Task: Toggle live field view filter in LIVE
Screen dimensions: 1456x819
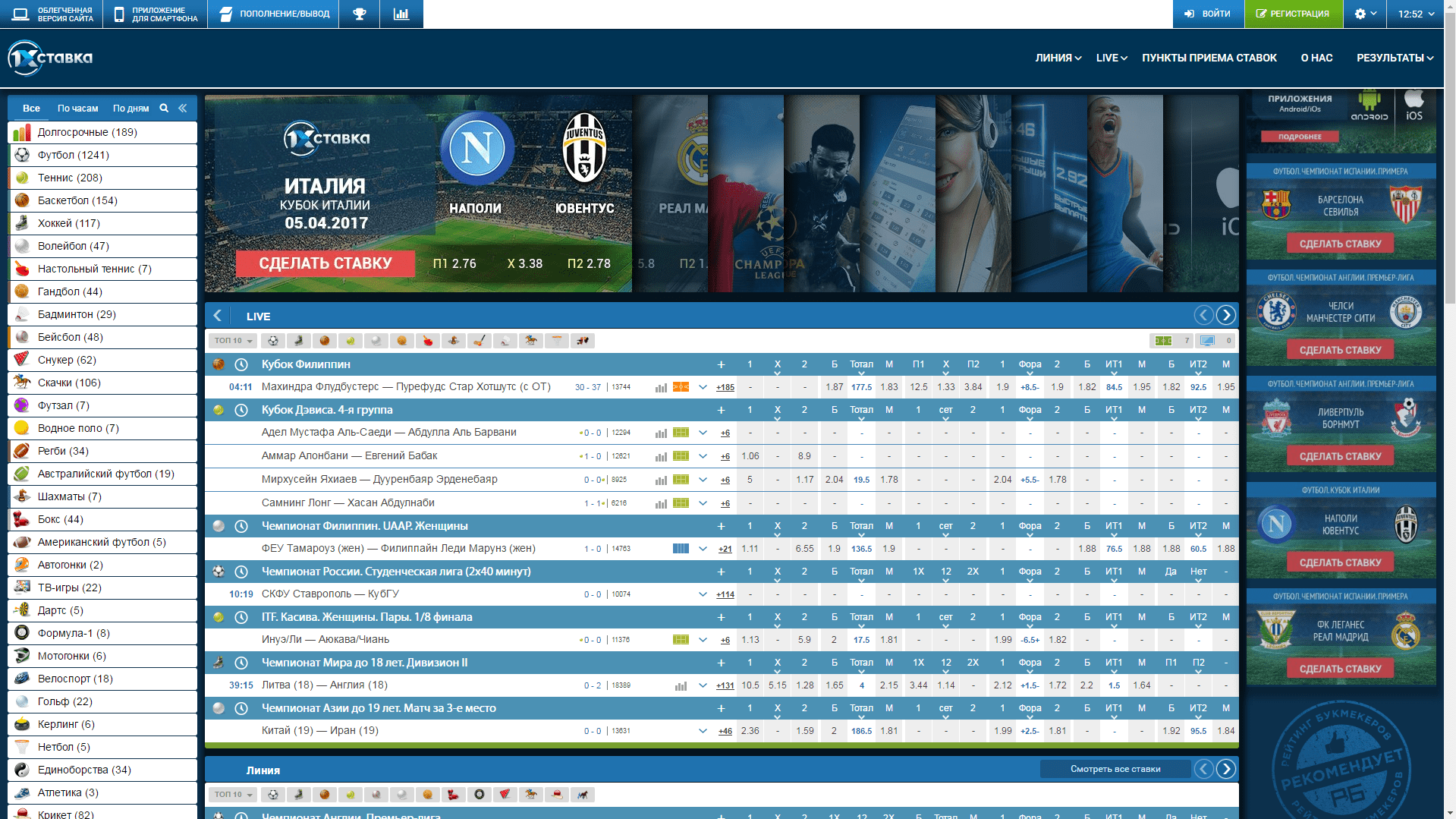Action: (x=1164, y=341)
